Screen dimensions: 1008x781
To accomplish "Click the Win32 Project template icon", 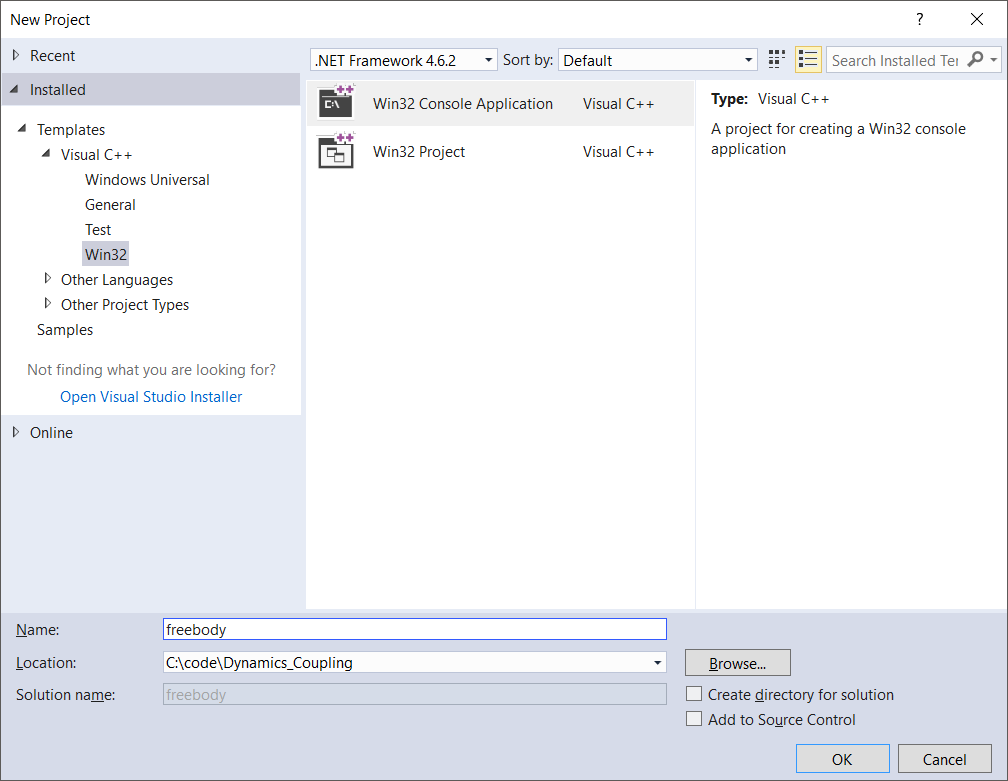I will pyautogui.click(x=335, y=152).
